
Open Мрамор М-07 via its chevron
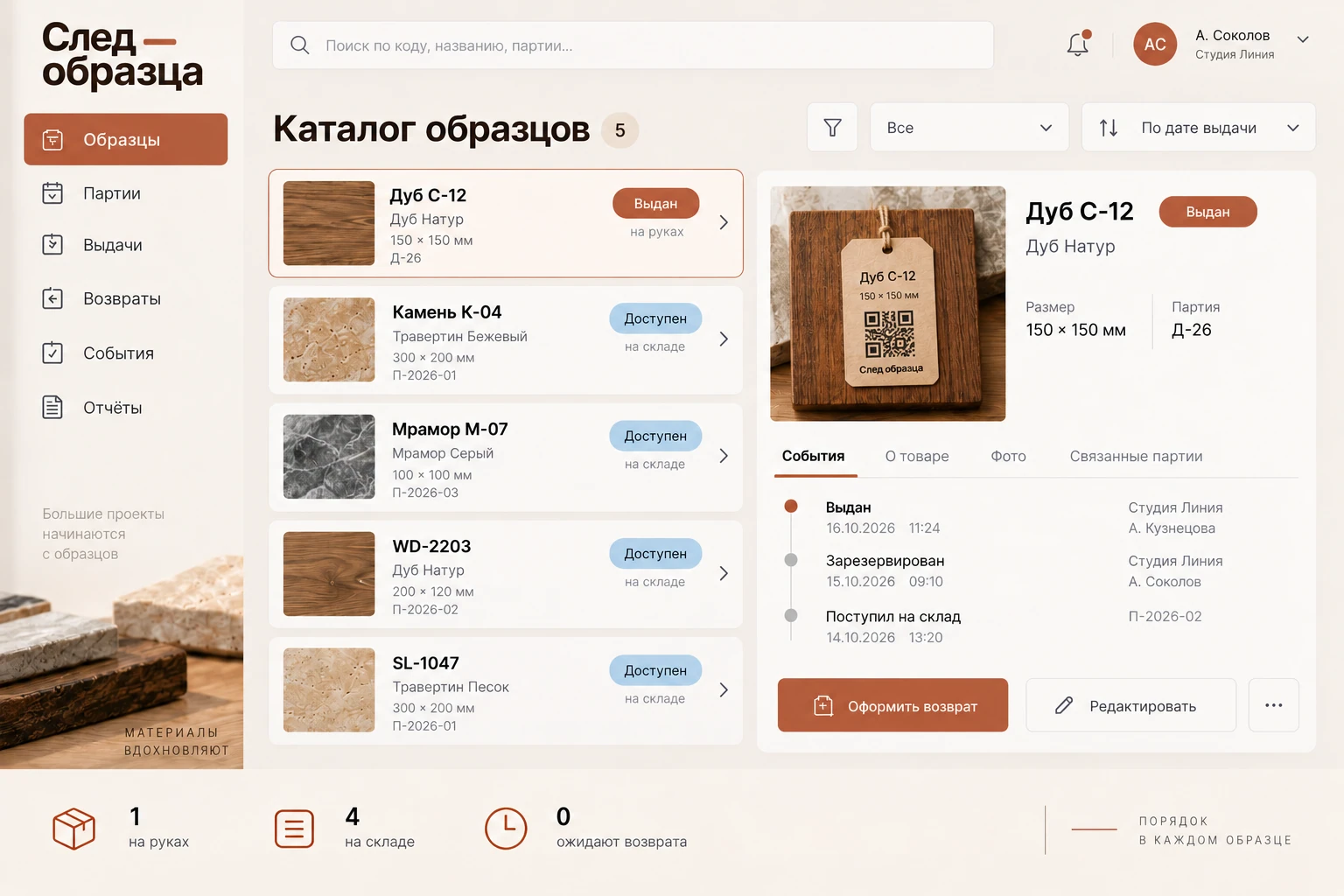(724, 456)
